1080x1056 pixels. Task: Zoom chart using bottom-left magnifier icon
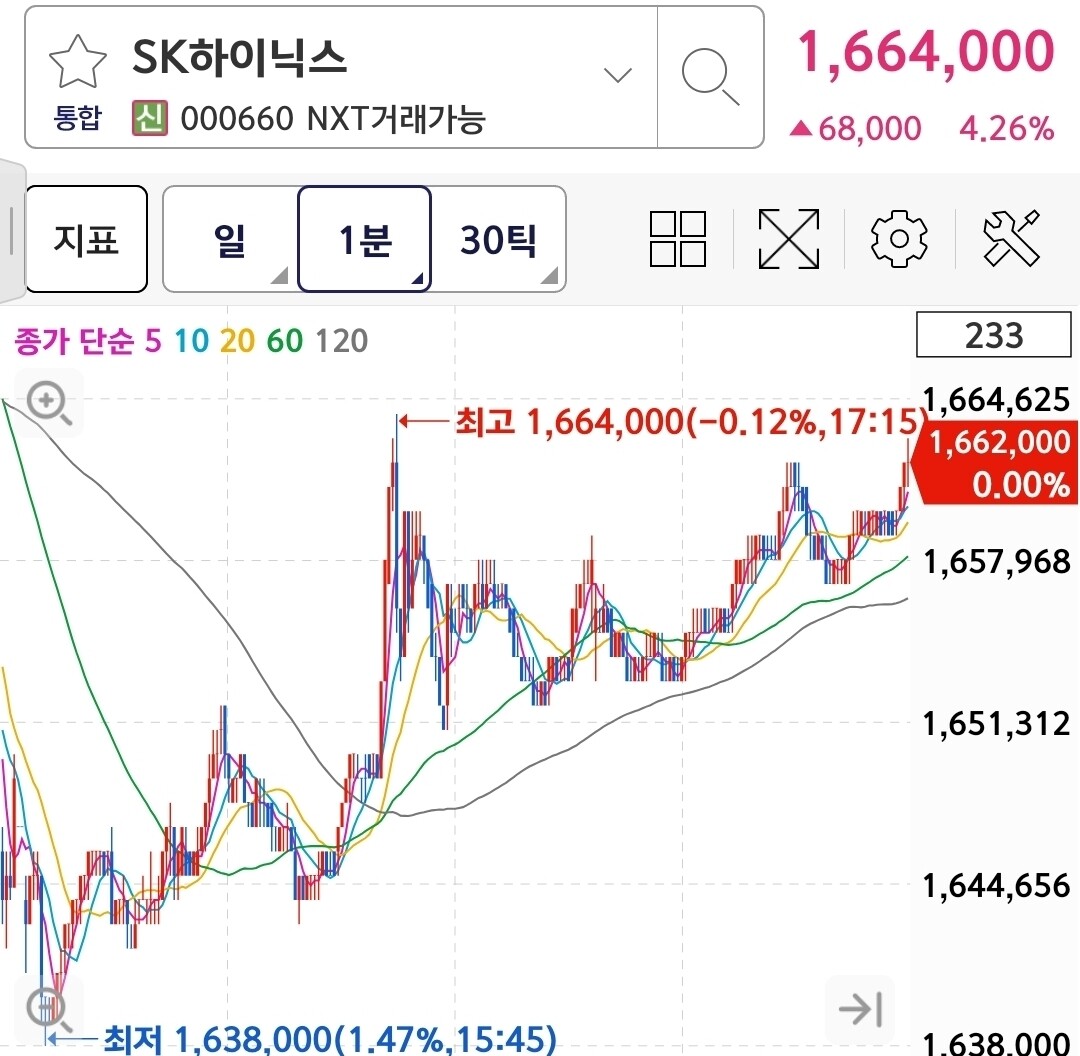pyautogui.click(x=47, y=1009)
